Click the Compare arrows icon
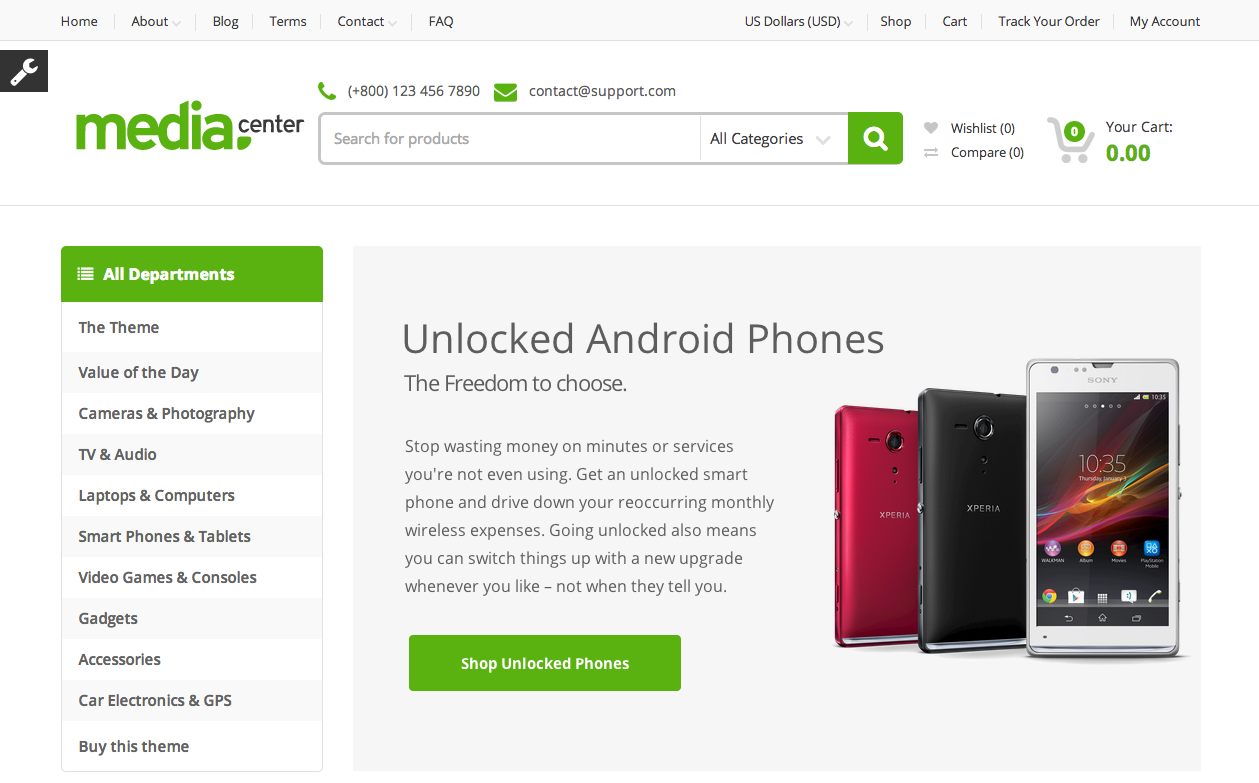 coord(931,153)
